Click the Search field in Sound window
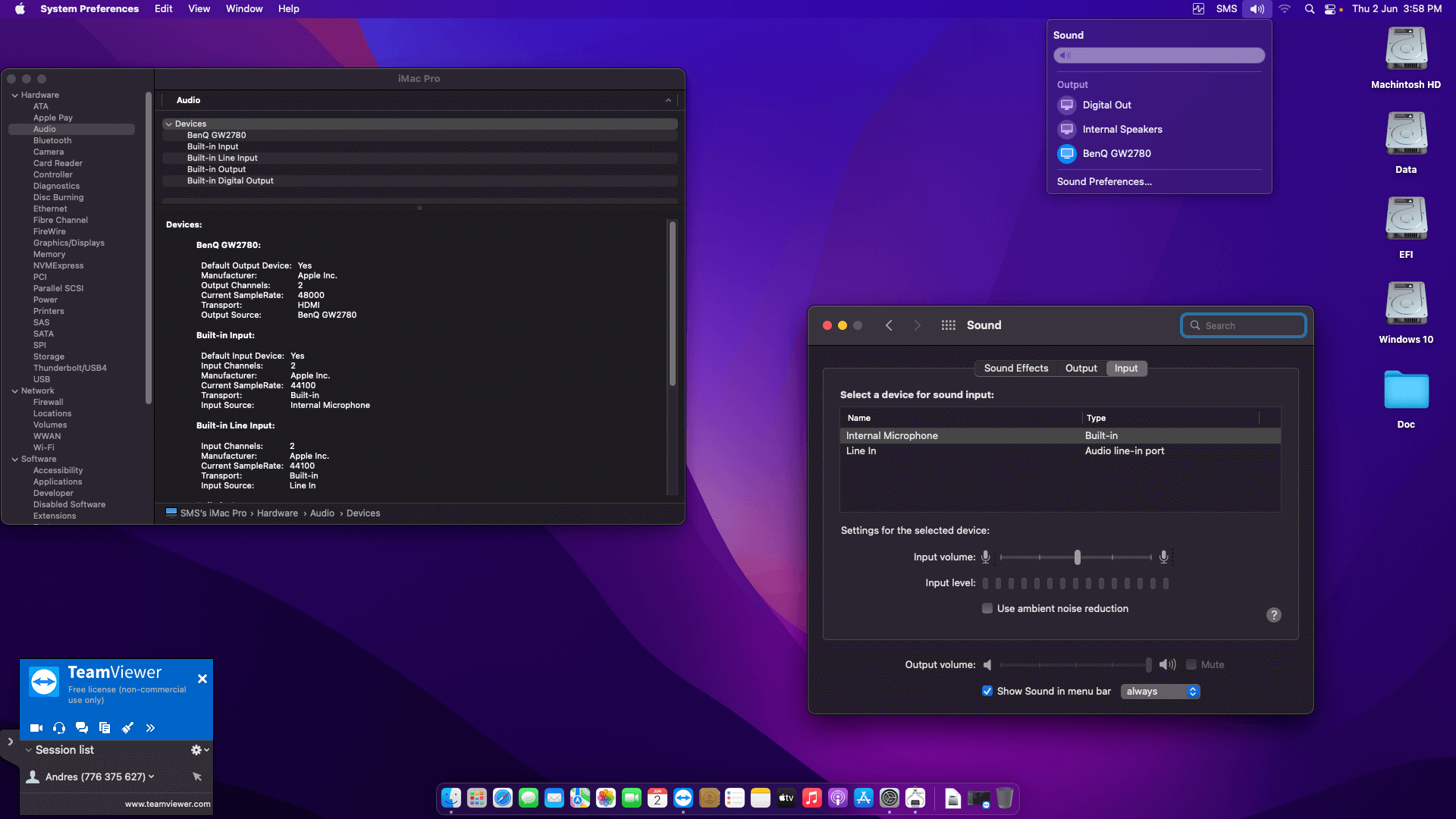This screenshot has height=819, width=1456. tap(1244, 325)
